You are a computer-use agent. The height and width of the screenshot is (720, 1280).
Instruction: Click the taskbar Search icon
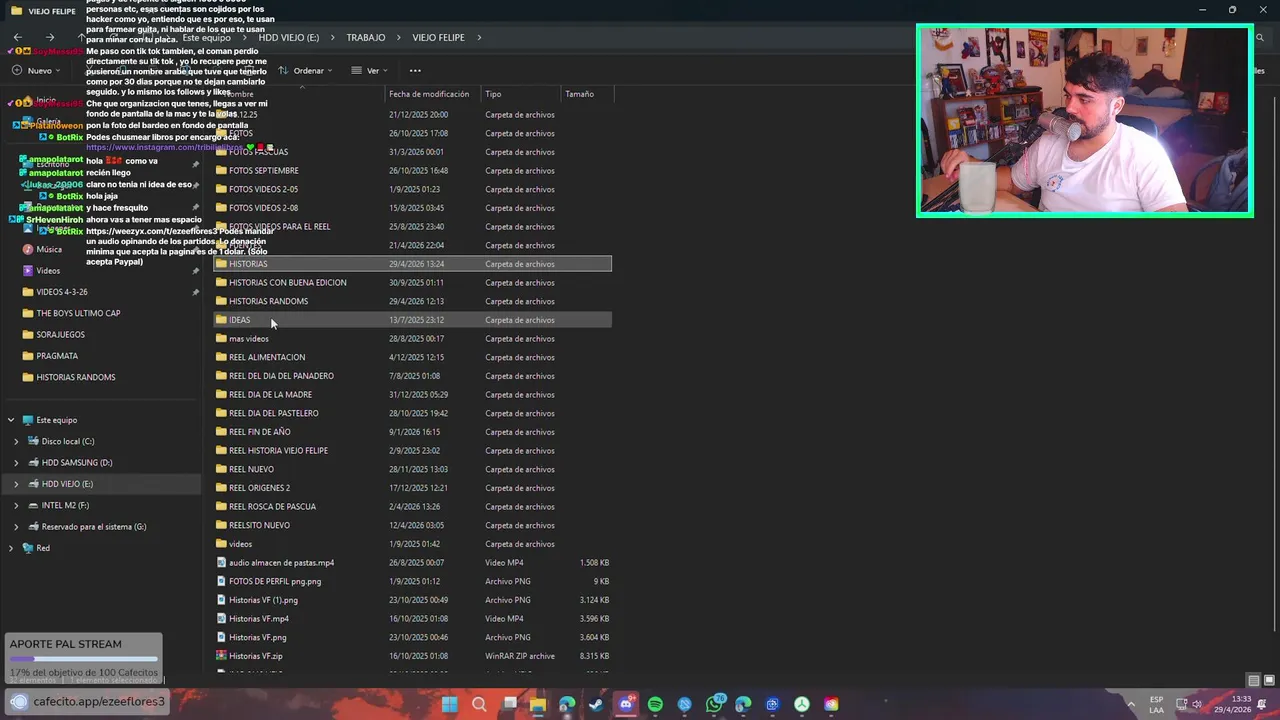[x=479, y=704]
